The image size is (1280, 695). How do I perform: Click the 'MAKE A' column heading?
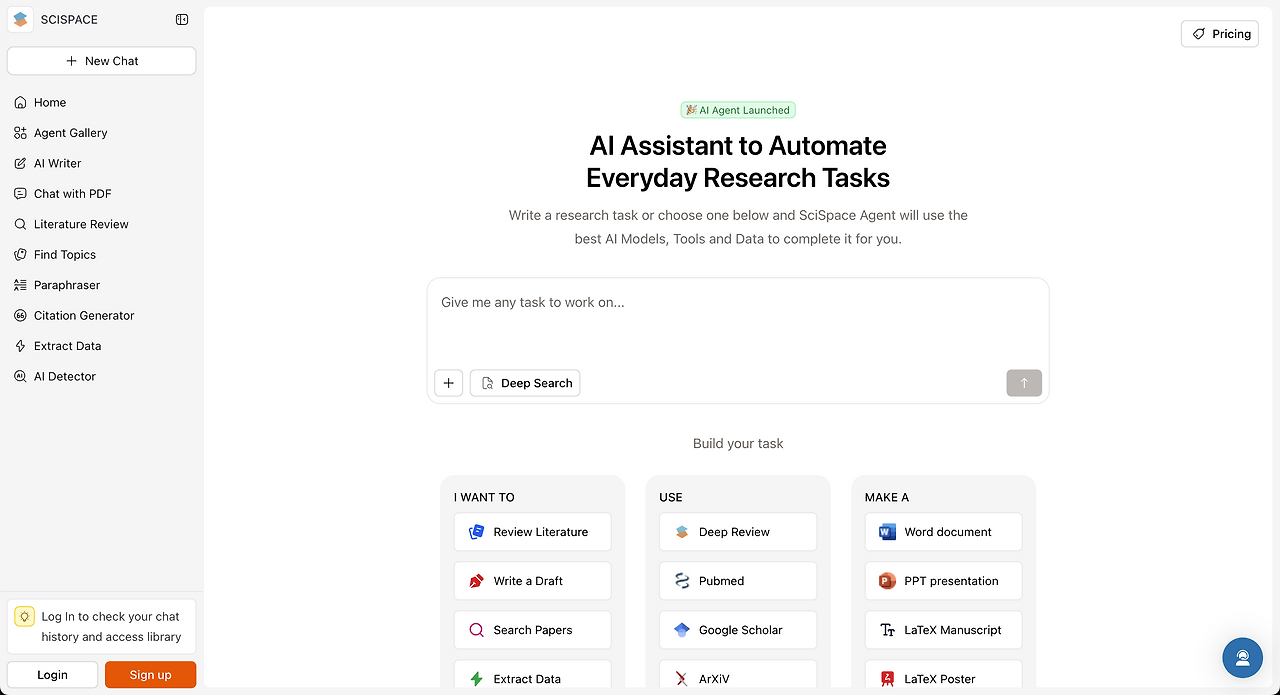[x=887, y=497]
